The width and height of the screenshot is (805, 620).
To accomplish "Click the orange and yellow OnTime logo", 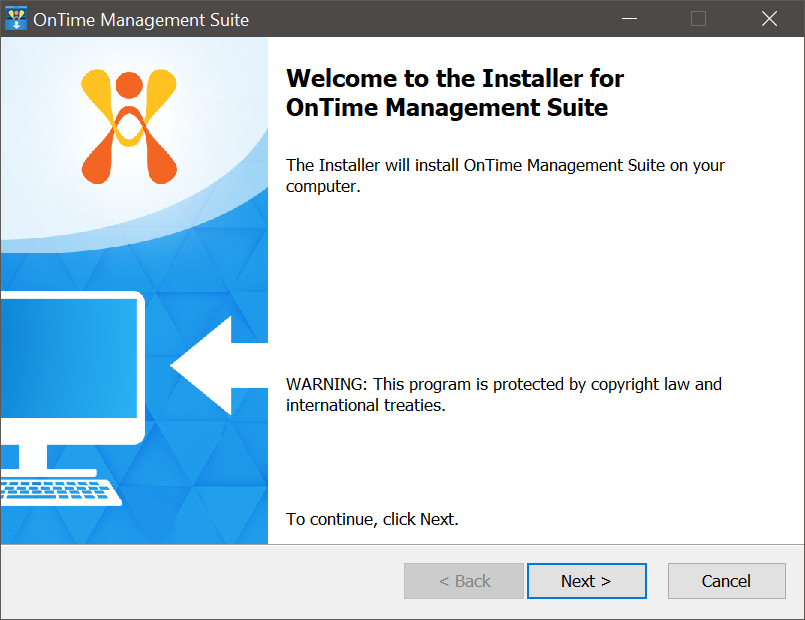I will 129,126.
